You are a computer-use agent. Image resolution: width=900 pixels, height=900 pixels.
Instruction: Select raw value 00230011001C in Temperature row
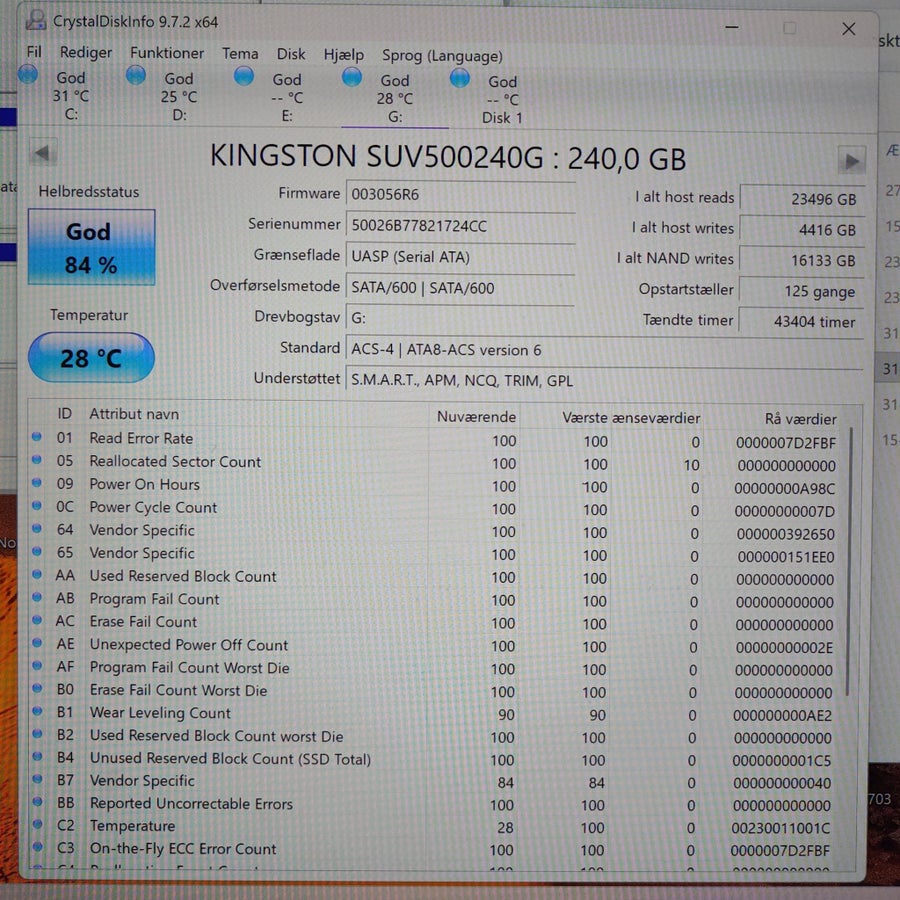[x=780, y=828]
